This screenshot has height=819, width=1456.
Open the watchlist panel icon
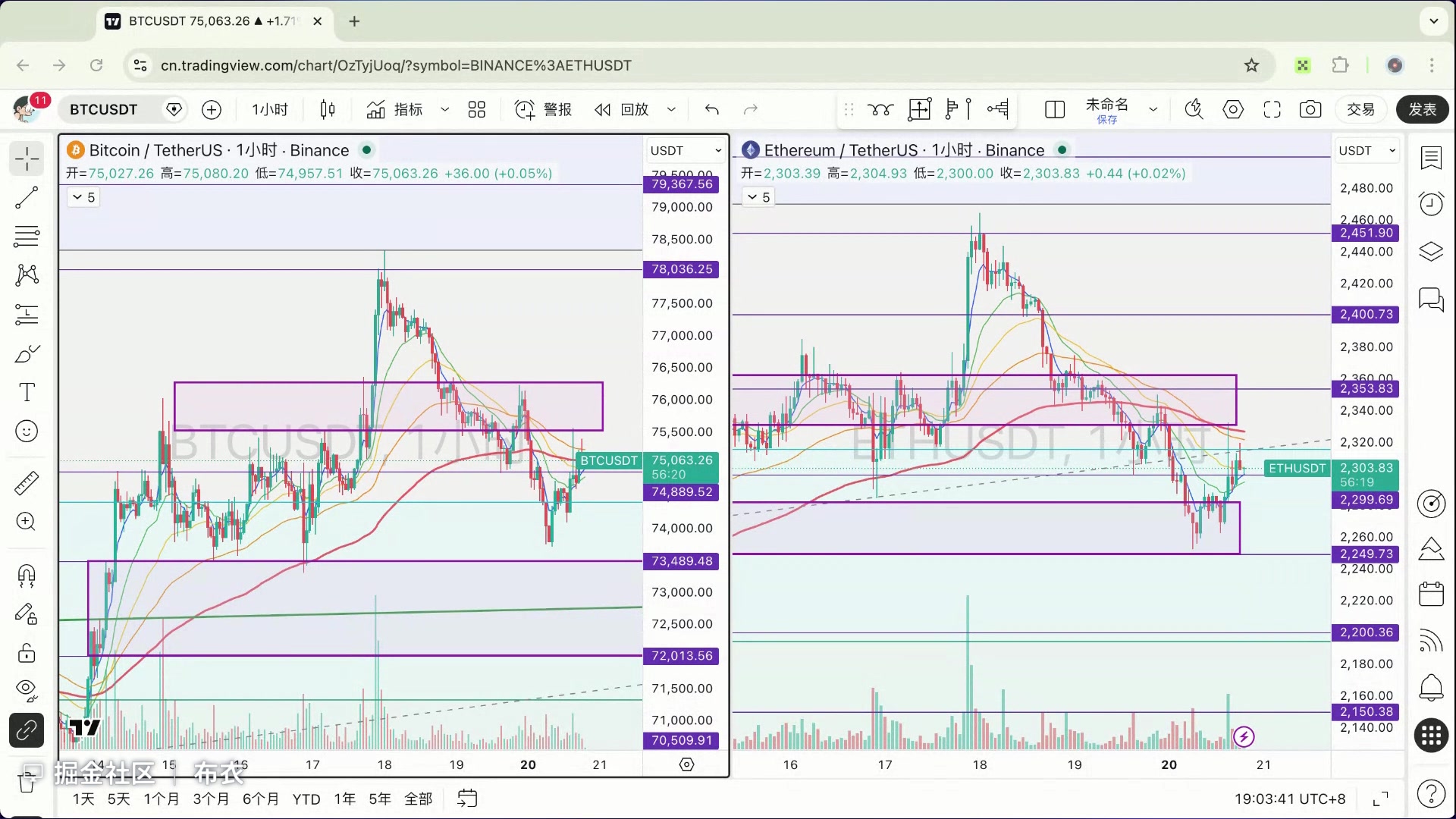[x=1431, y=158]
